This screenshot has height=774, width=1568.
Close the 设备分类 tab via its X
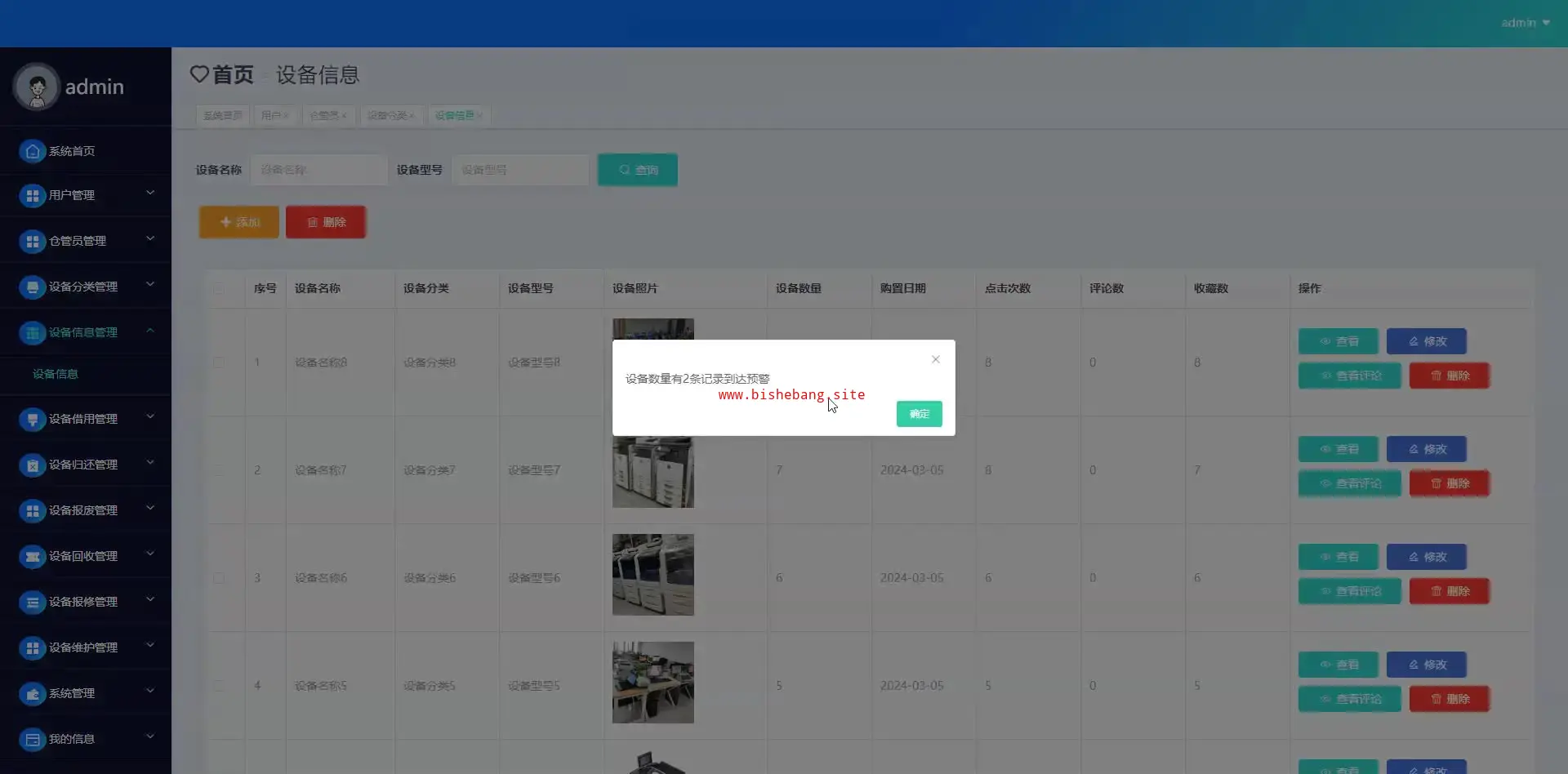tap(412, 116)
